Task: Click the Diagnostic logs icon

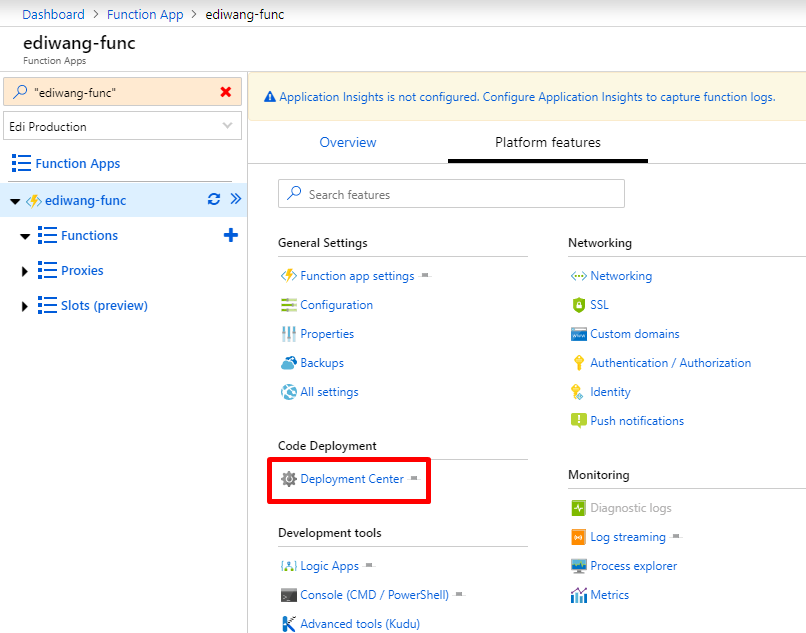Action: 579,508
